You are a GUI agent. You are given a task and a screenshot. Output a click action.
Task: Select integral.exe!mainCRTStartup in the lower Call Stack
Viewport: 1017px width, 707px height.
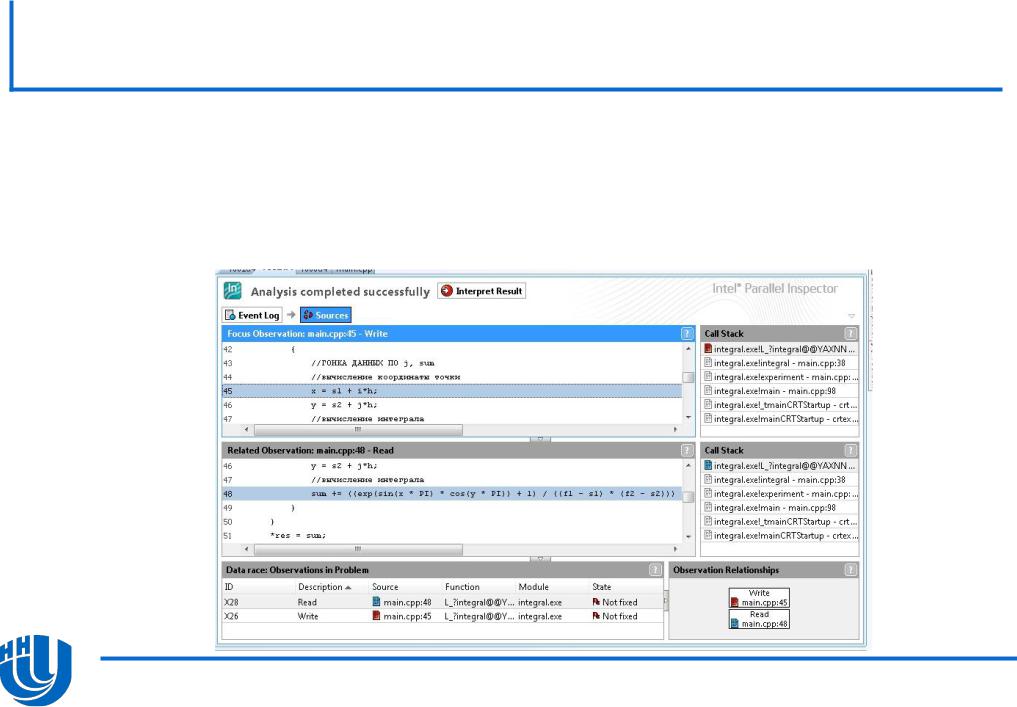[x=780, y=536]
